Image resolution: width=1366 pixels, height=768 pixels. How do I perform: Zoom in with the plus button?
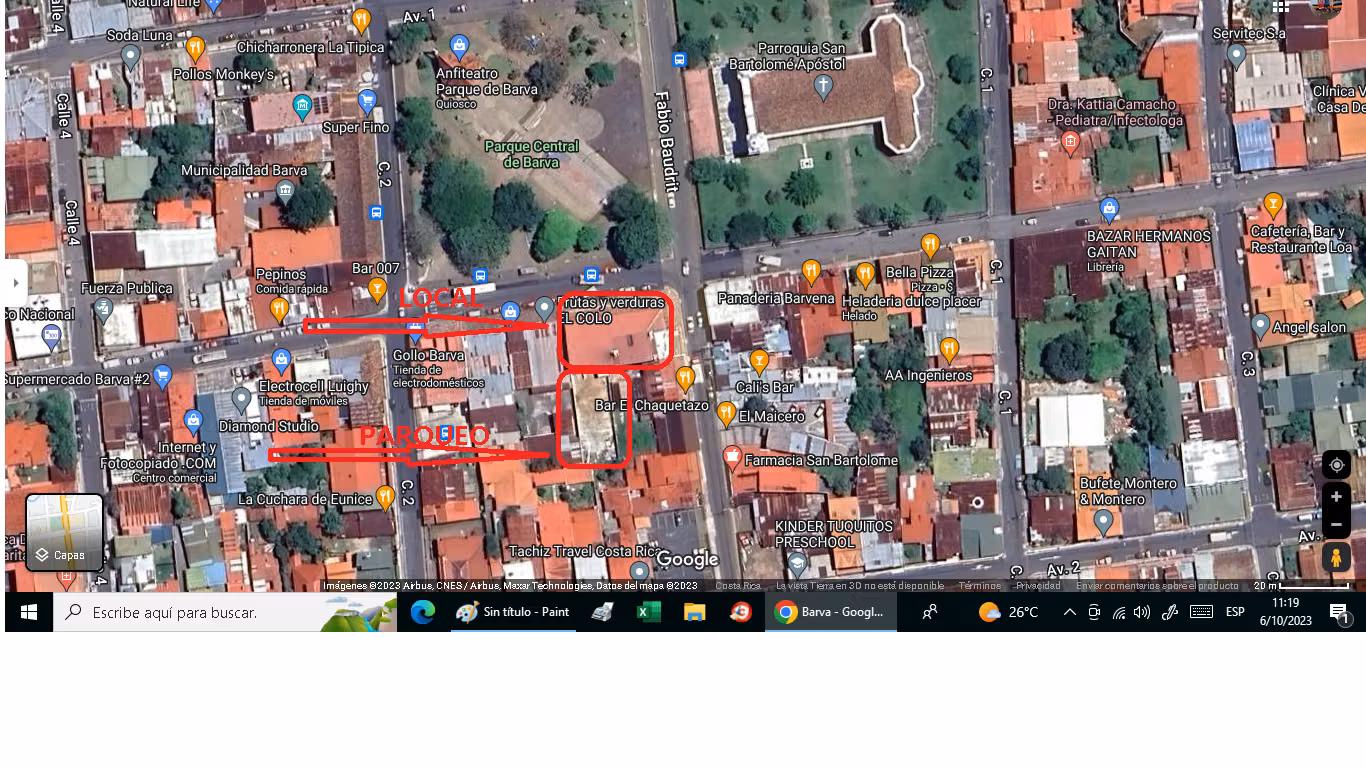(x=1336, y=497)
